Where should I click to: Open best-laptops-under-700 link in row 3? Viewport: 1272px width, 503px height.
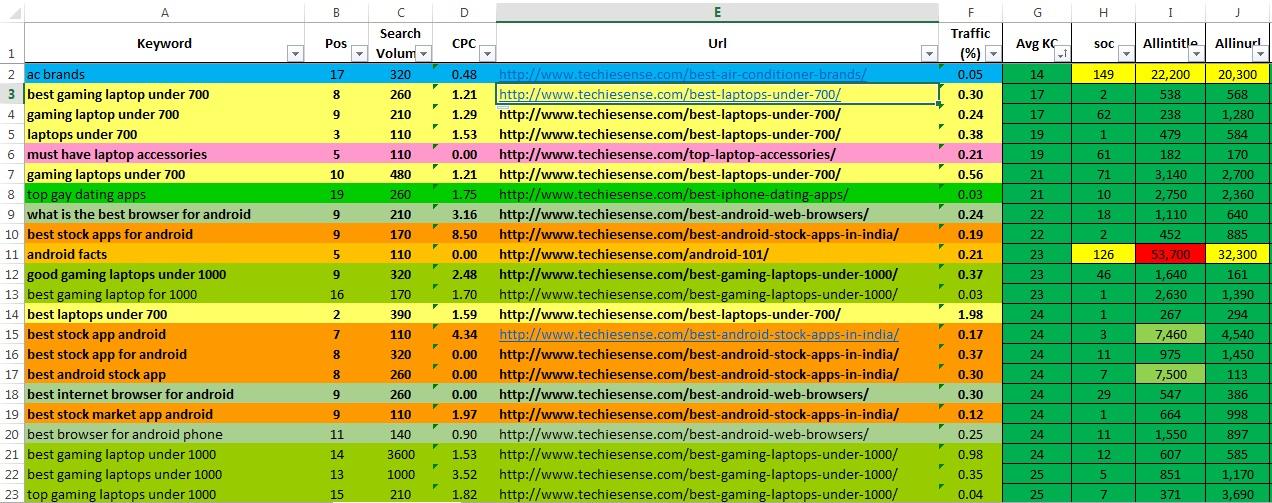coord(669,94)
